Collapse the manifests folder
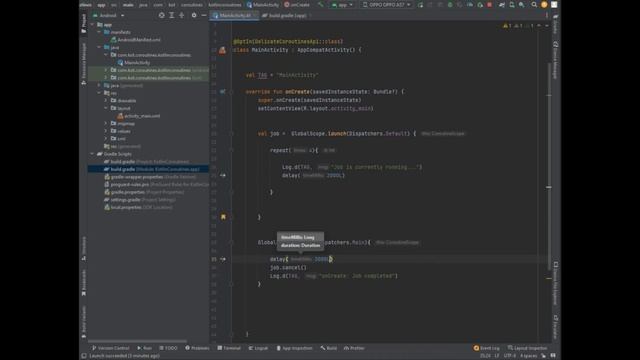Image resolution: width=640 pixels, height=360 pixels. (99, 32)
